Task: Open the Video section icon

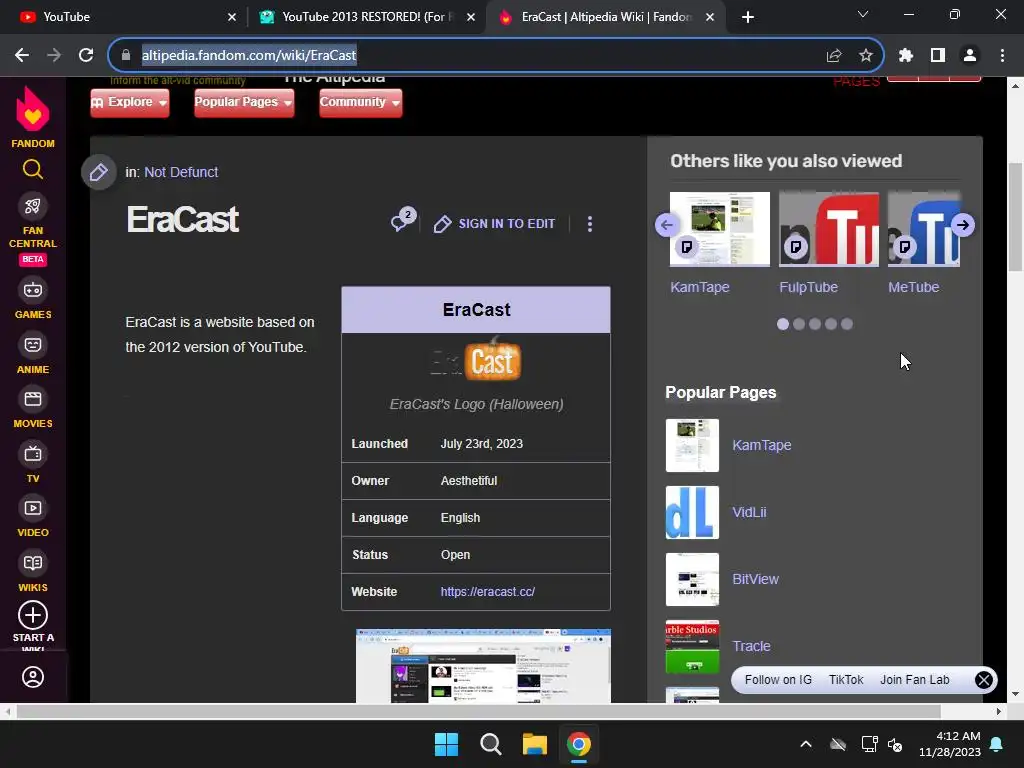Action: coord(33,508)
